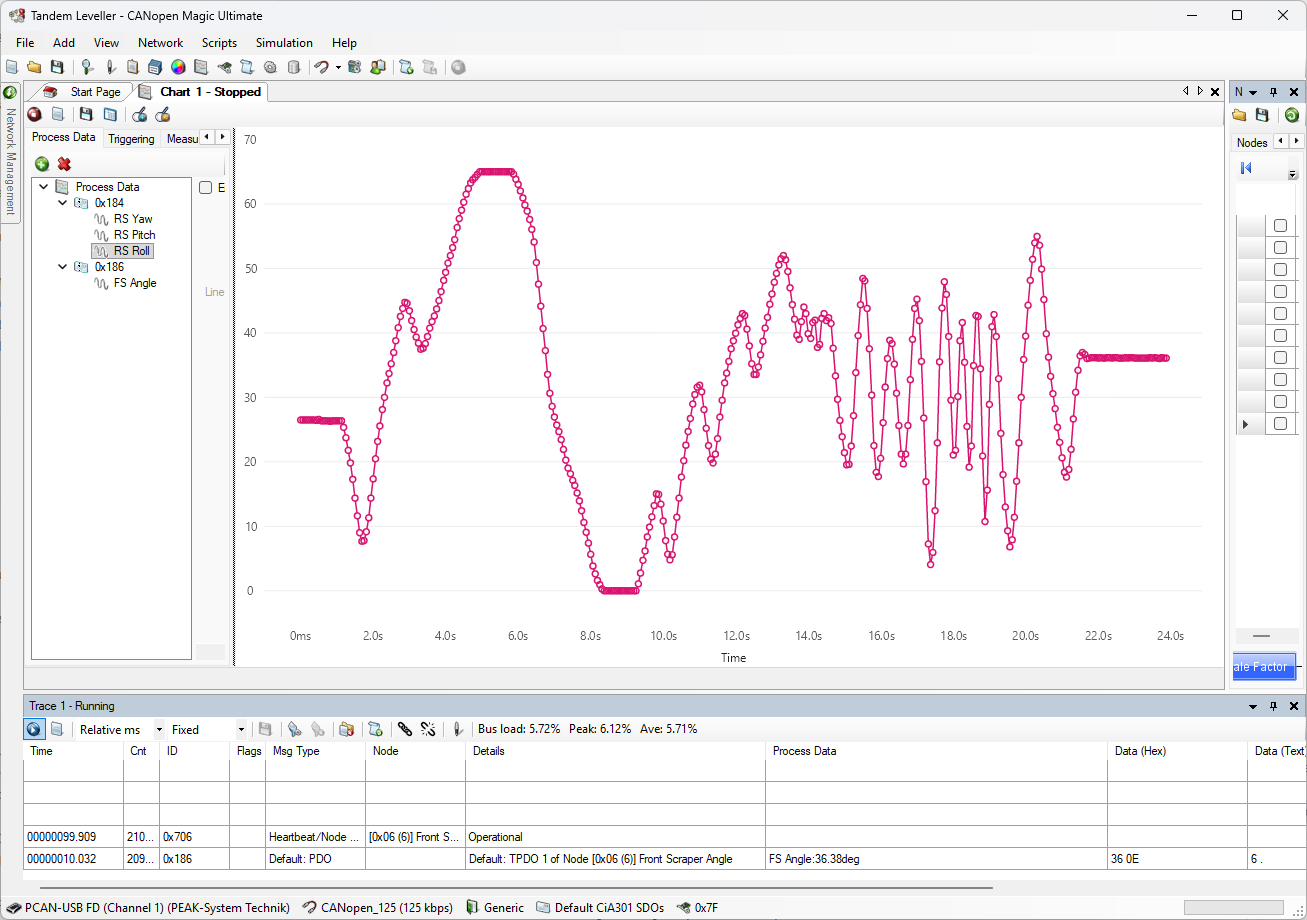The width and height of the screenshot is (1307, 920).
Task: Remove selected item with the red X icon
Action: [x=64, y=164]
